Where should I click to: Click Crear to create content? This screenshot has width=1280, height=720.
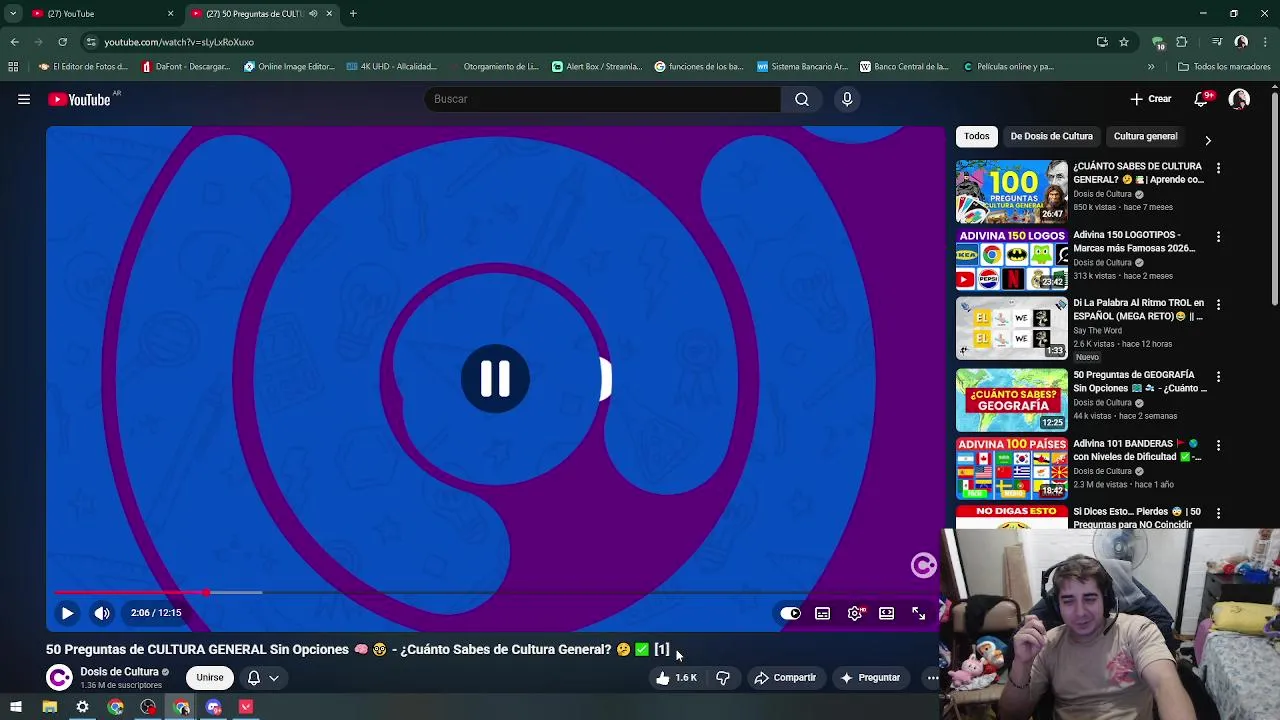click(1150, 99)
